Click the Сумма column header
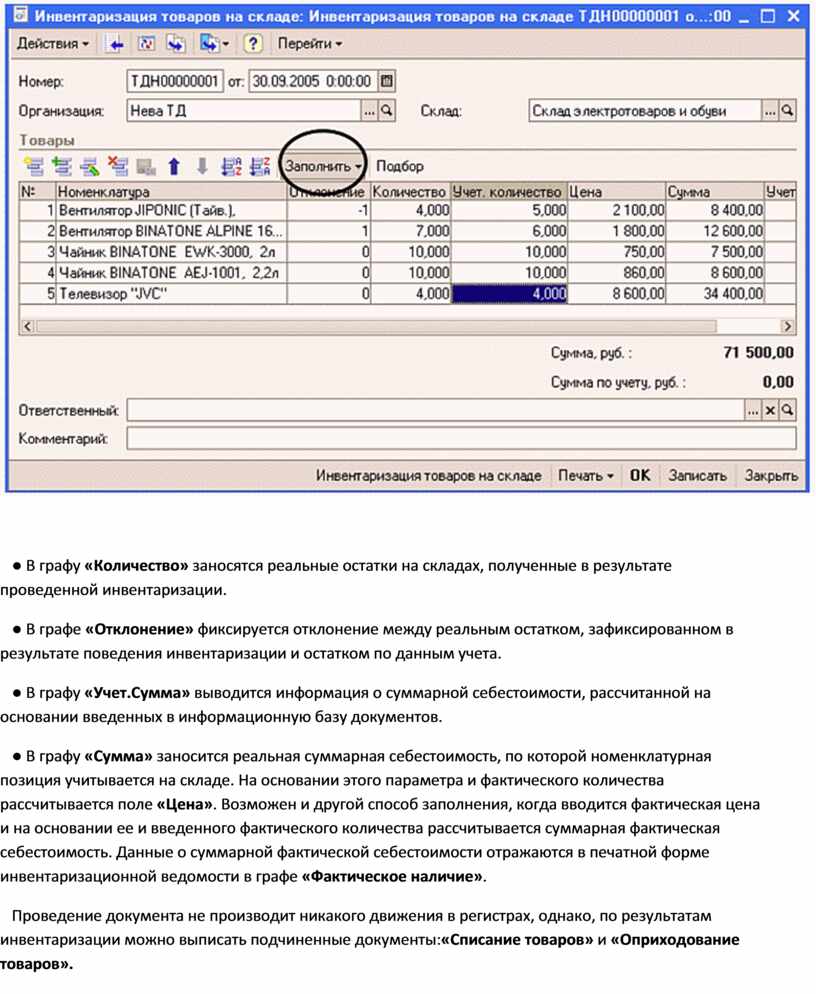The width and height of the screenshot is (816, 994). click(x=714, y=191)
